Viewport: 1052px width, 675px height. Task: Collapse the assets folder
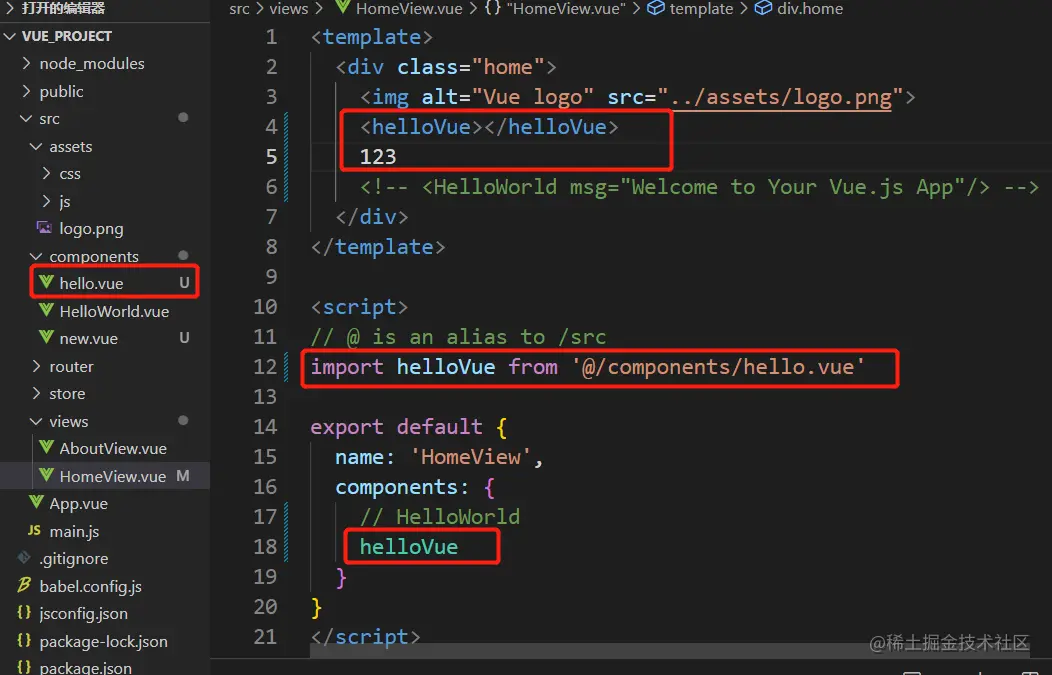tap(36, 146)
